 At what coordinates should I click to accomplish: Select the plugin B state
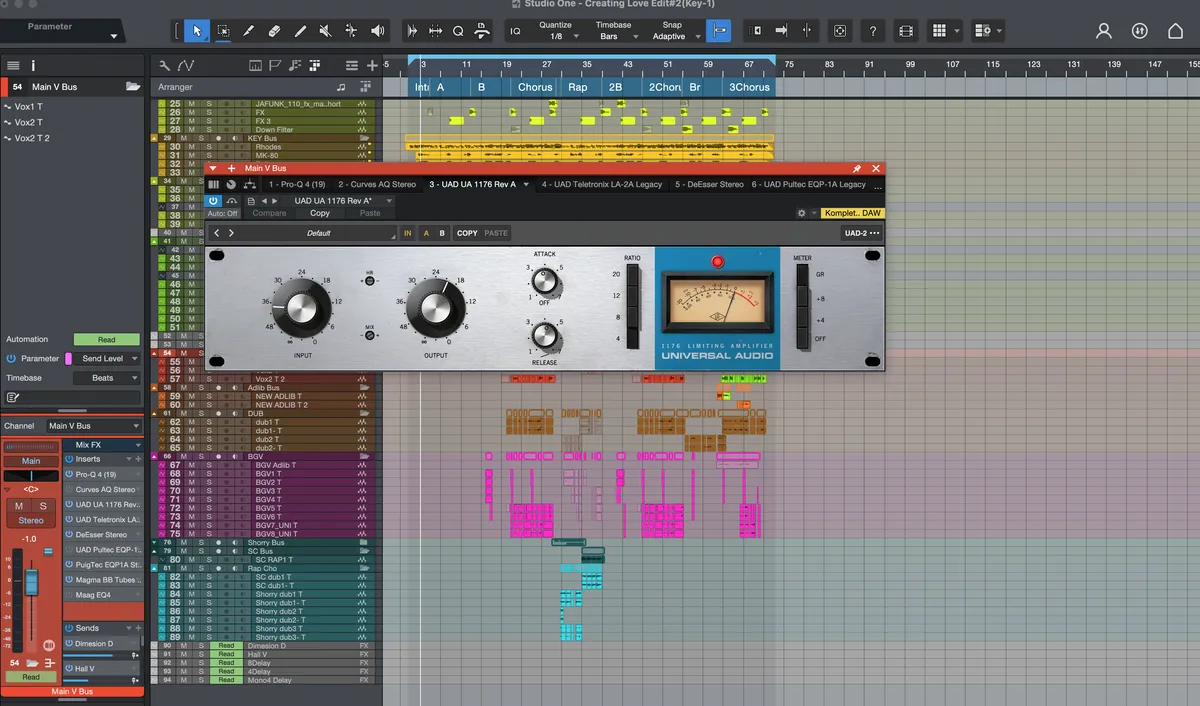point(442,233)
